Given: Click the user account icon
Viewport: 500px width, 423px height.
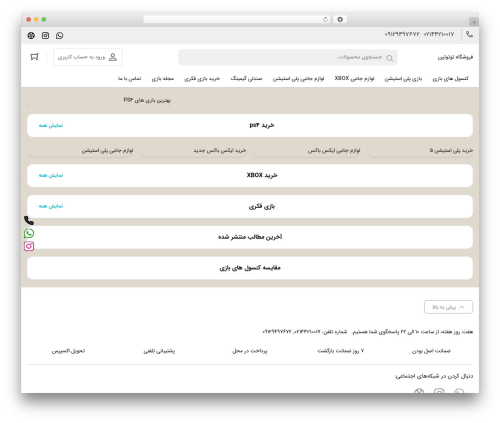Looking at the screenshot, I should (113, 57).
